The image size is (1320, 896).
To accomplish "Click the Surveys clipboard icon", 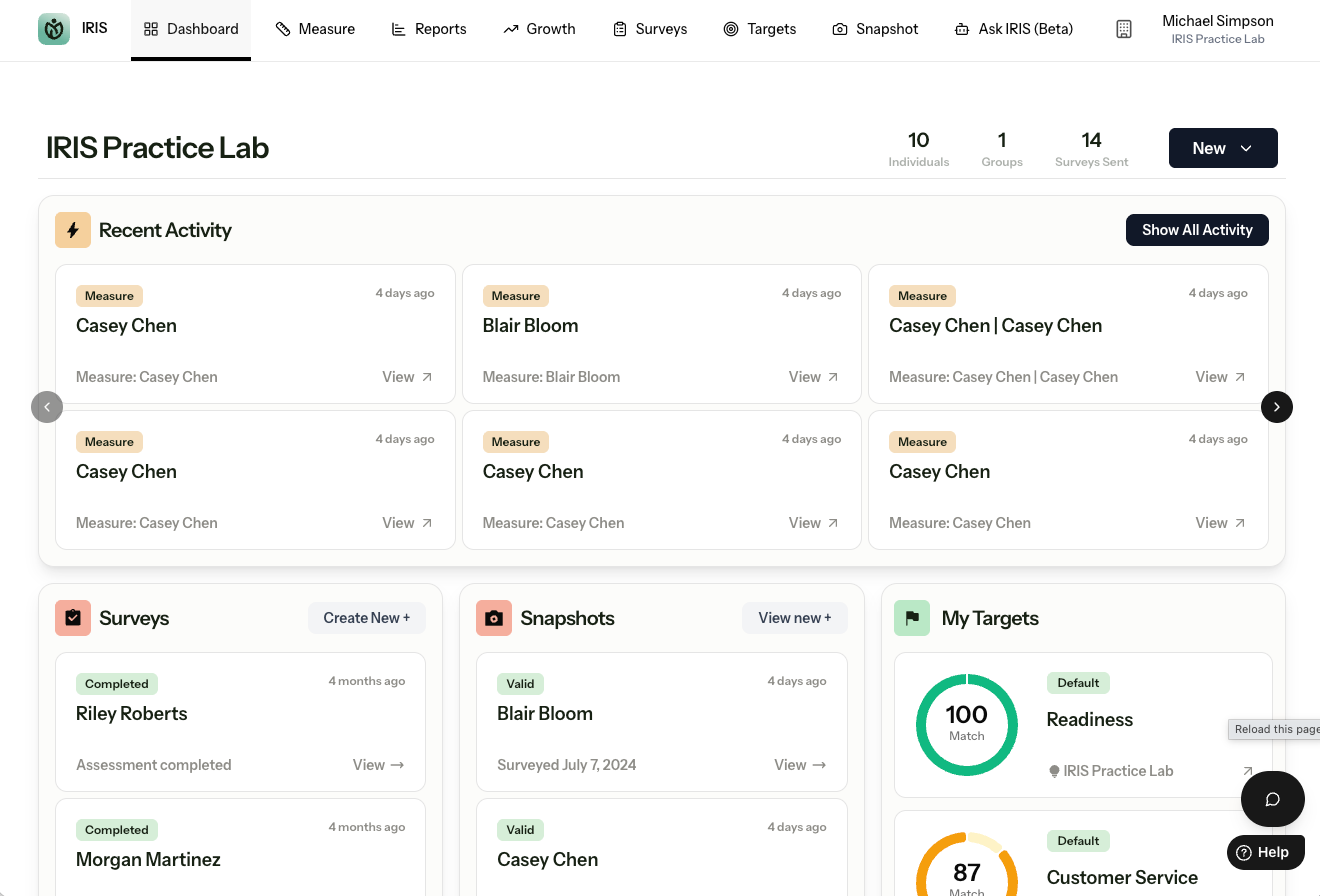I will (73, 618).
